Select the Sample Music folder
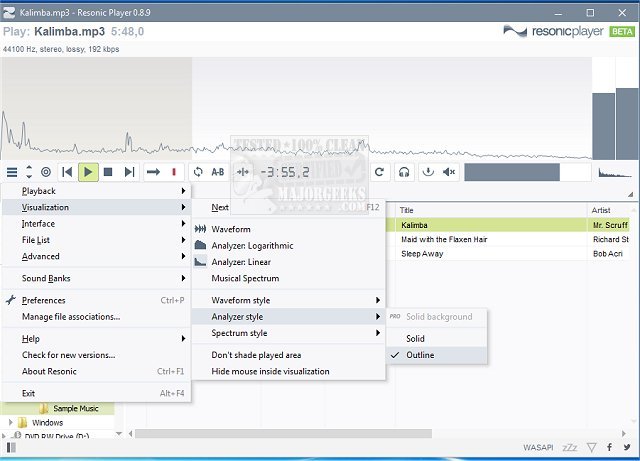640x461 pixels. point(76,408)
